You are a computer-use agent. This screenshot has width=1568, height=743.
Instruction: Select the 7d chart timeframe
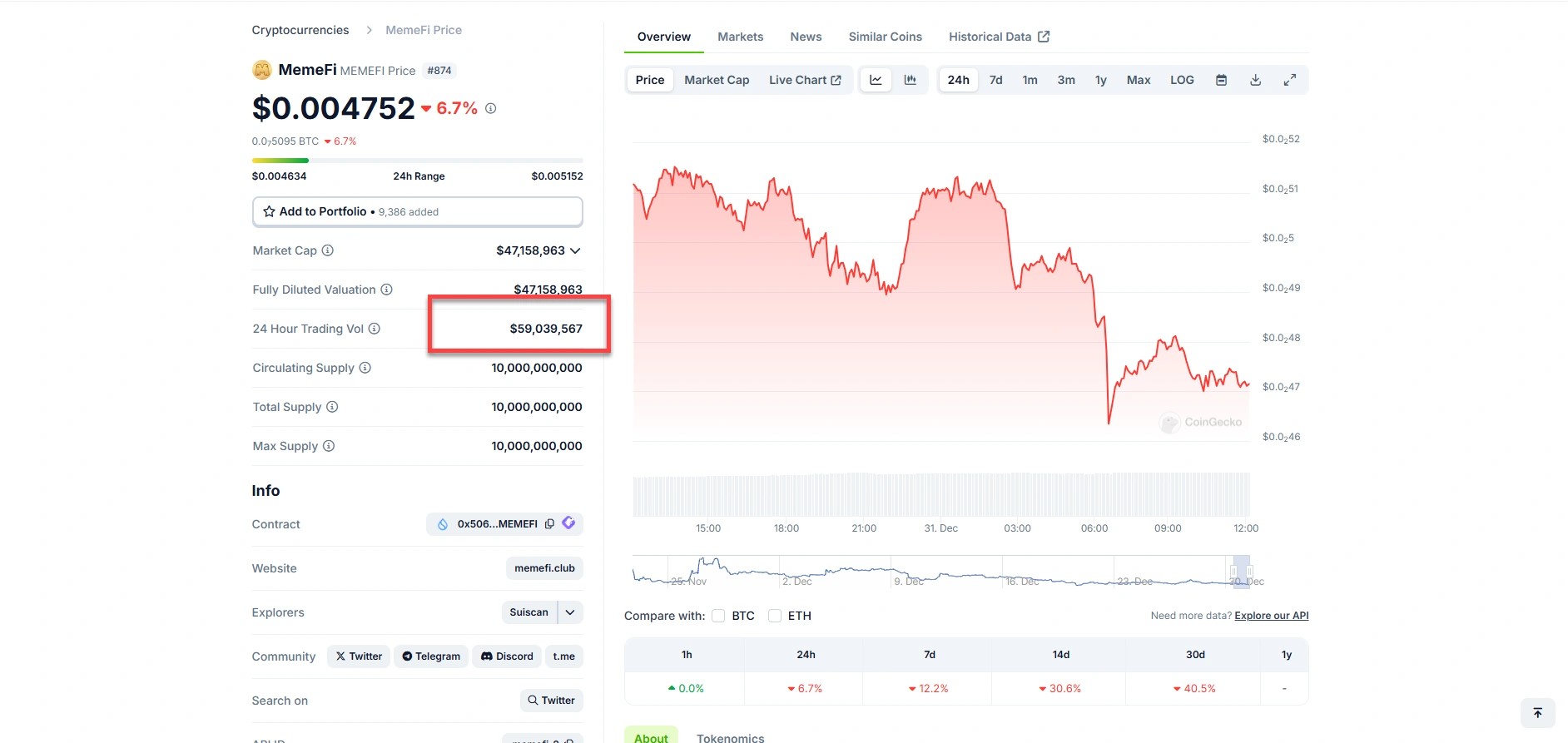tap(995, 80)
